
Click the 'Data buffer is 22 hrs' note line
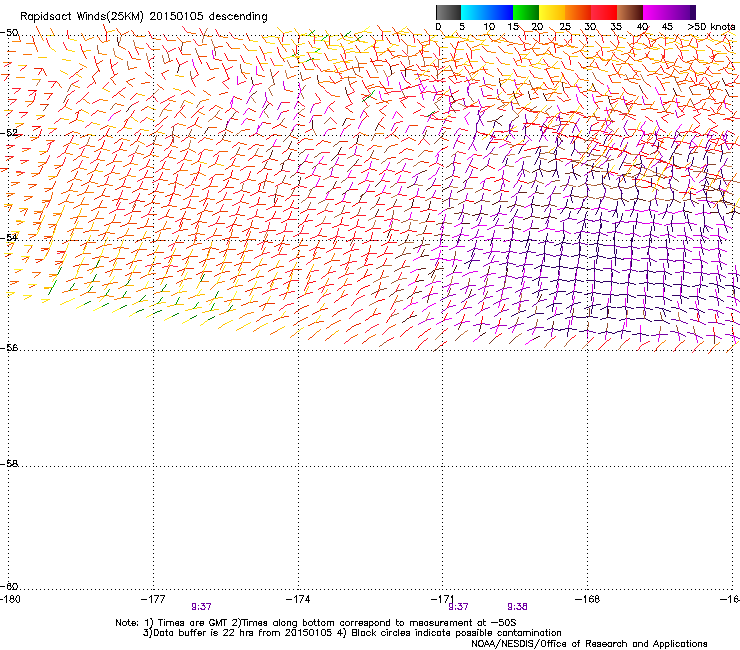pyautogui.click(x=352, y=633)
